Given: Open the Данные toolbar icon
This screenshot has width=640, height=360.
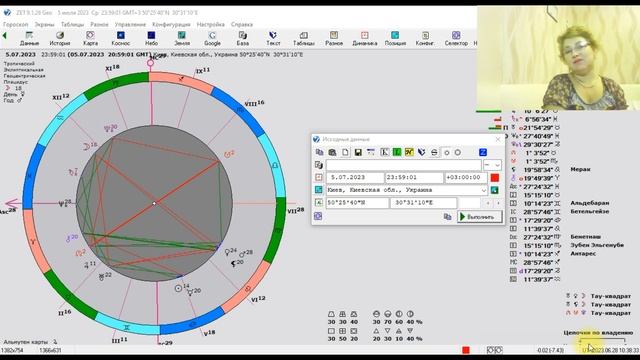Looking at the screenshot, I should (x=29, y=38).
